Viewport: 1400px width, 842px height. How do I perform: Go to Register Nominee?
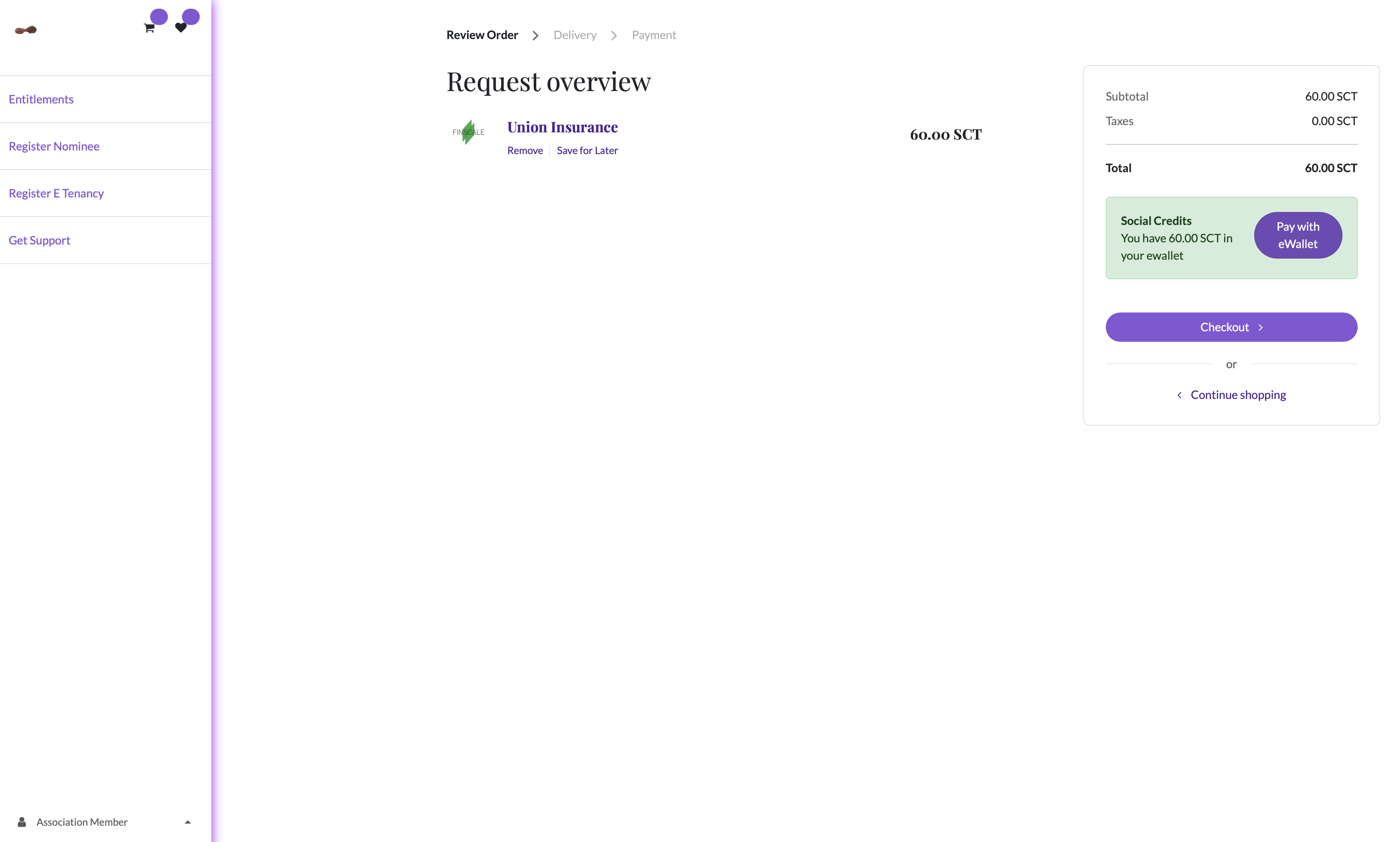point(54,146)
